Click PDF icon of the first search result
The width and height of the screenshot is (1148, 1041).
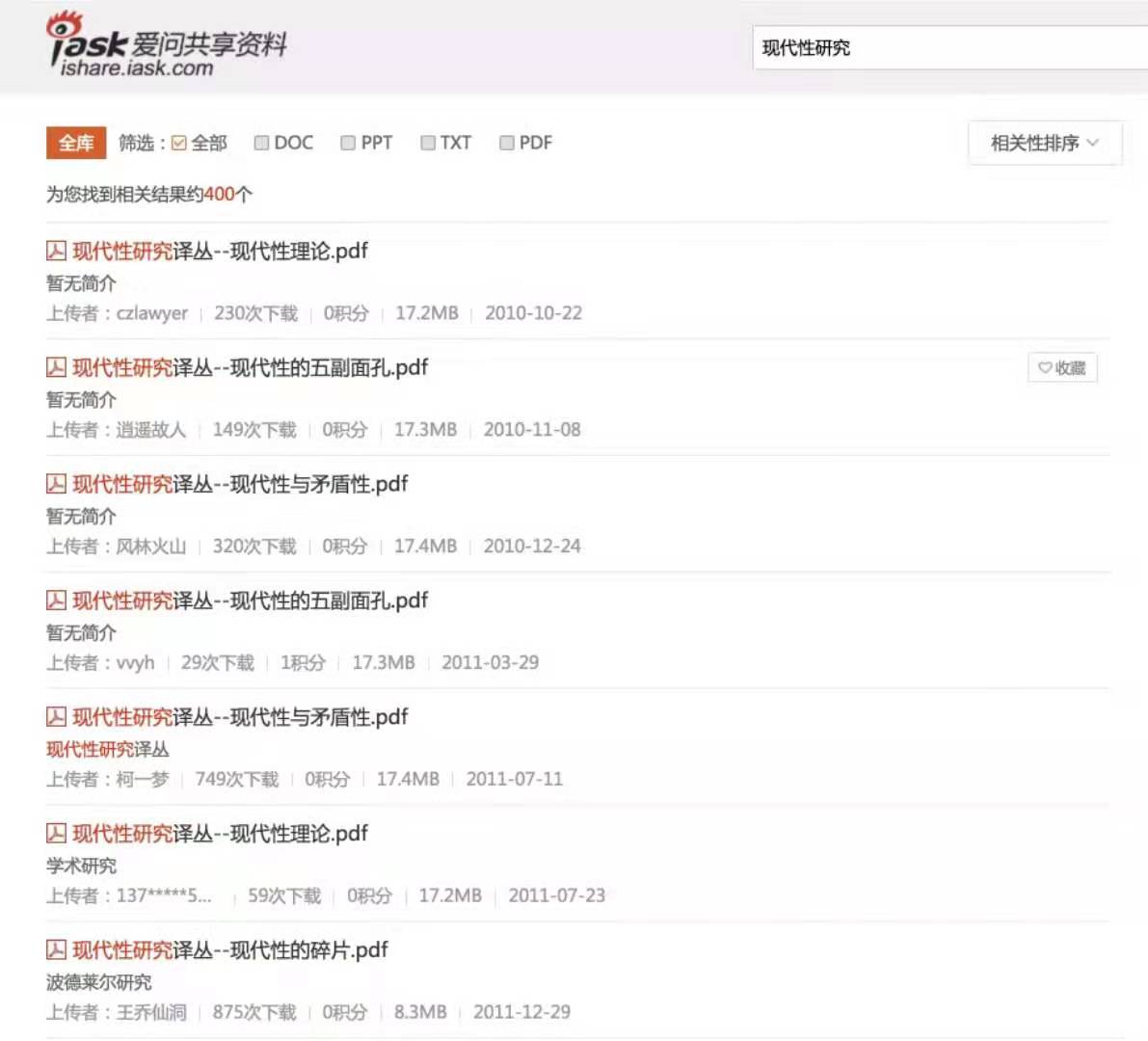56,252
